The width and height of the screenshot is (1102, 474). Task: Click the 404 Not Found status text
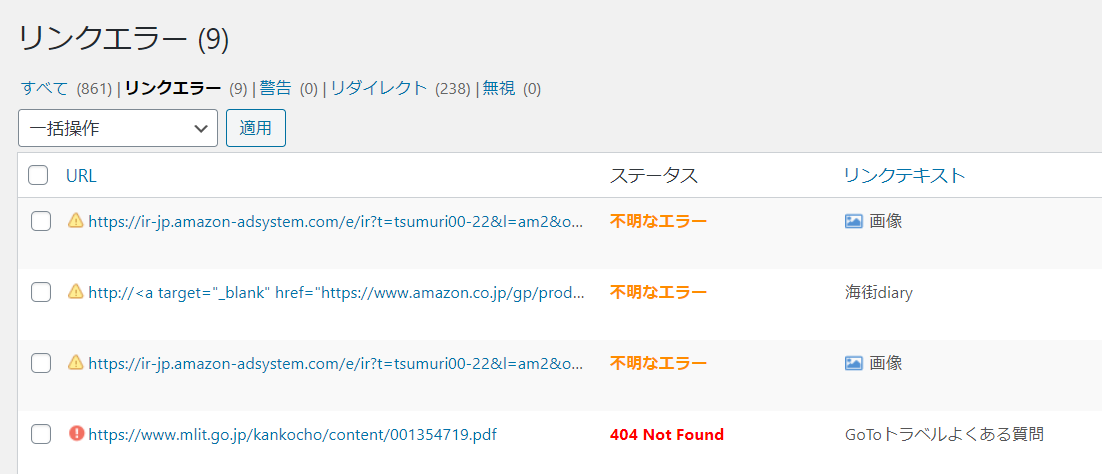[x=667, y=435]
